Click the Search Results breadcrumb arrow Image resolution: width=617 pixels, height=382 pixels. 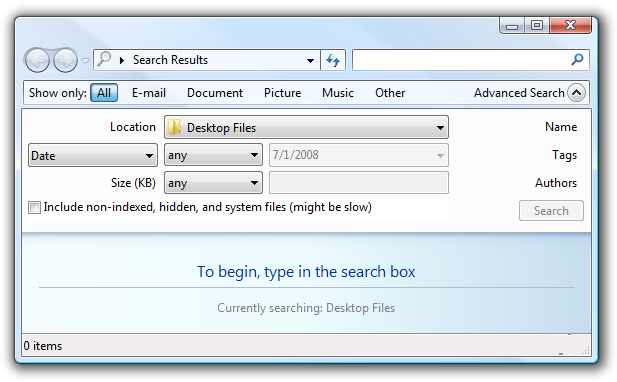[x=122, y=60]
